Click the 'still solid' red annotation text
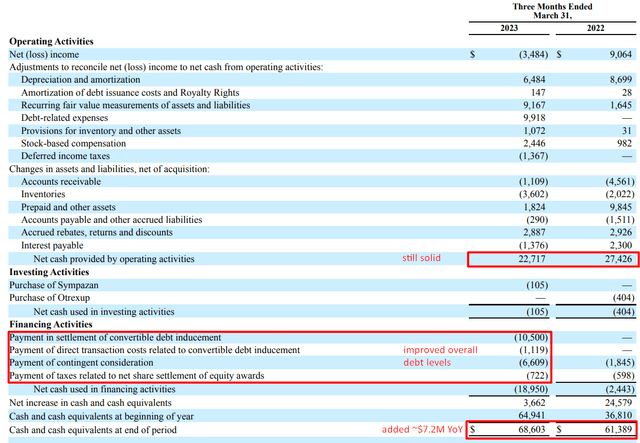The width and height of the screenshot is (640, 443). [x=421, y=258]
